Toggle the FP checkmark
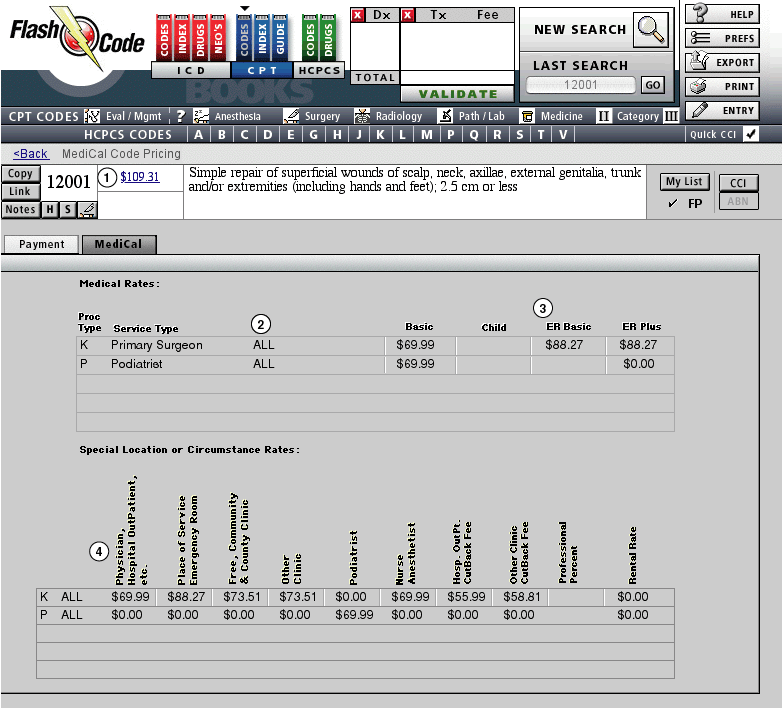Image resolution: width=782 pixels, height=708 pixels. 673,203
